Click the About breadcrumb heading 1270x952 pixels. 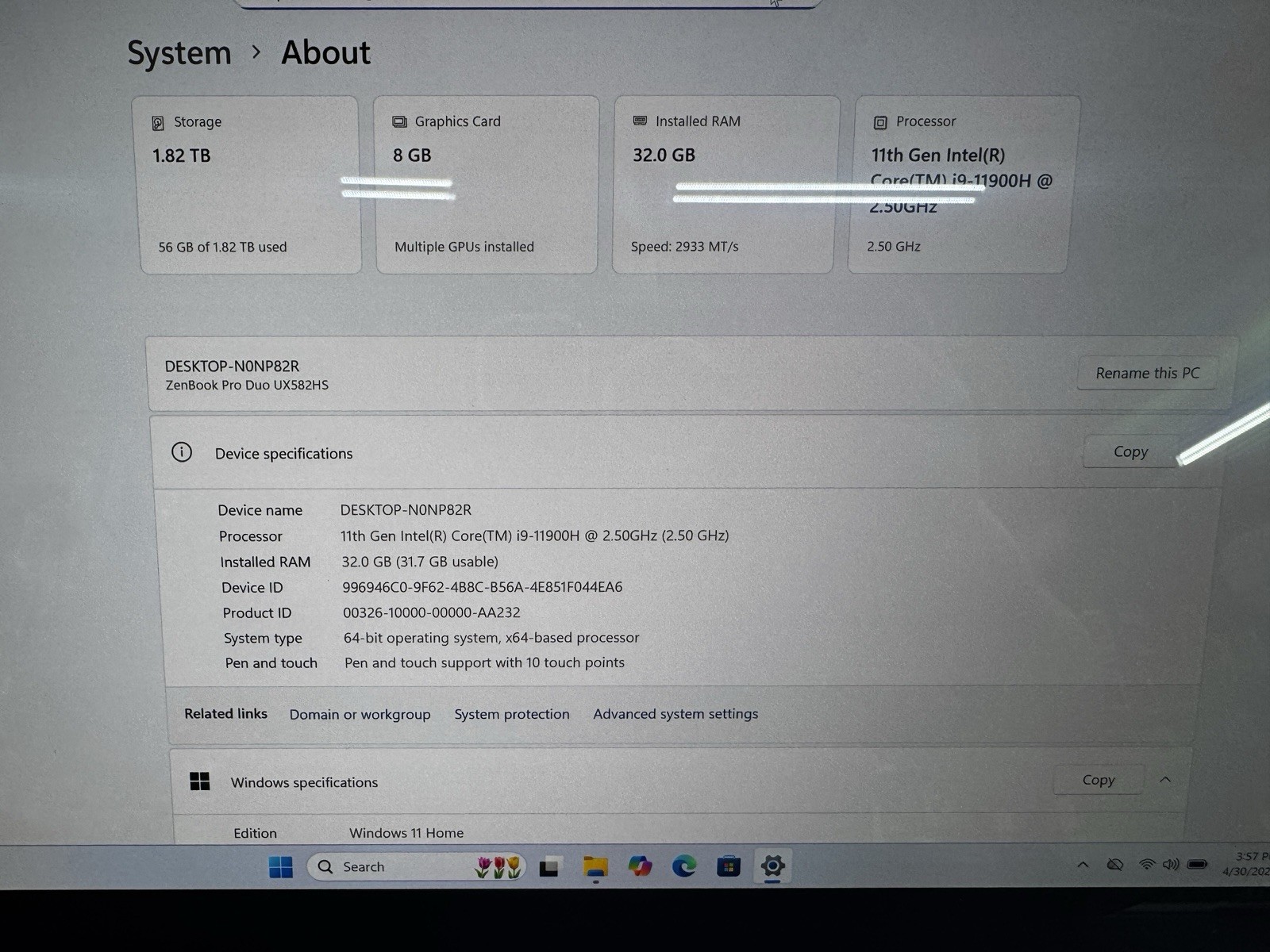point(326,52)
